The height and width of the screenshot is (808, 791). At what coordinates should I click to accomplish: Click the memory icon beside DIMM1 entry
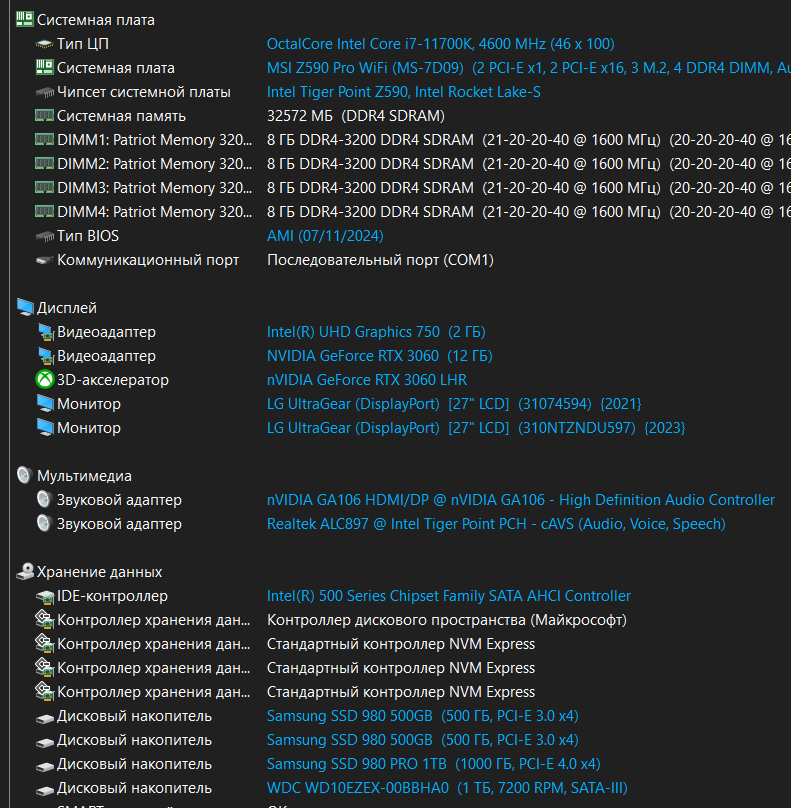[x=44, y=140]
